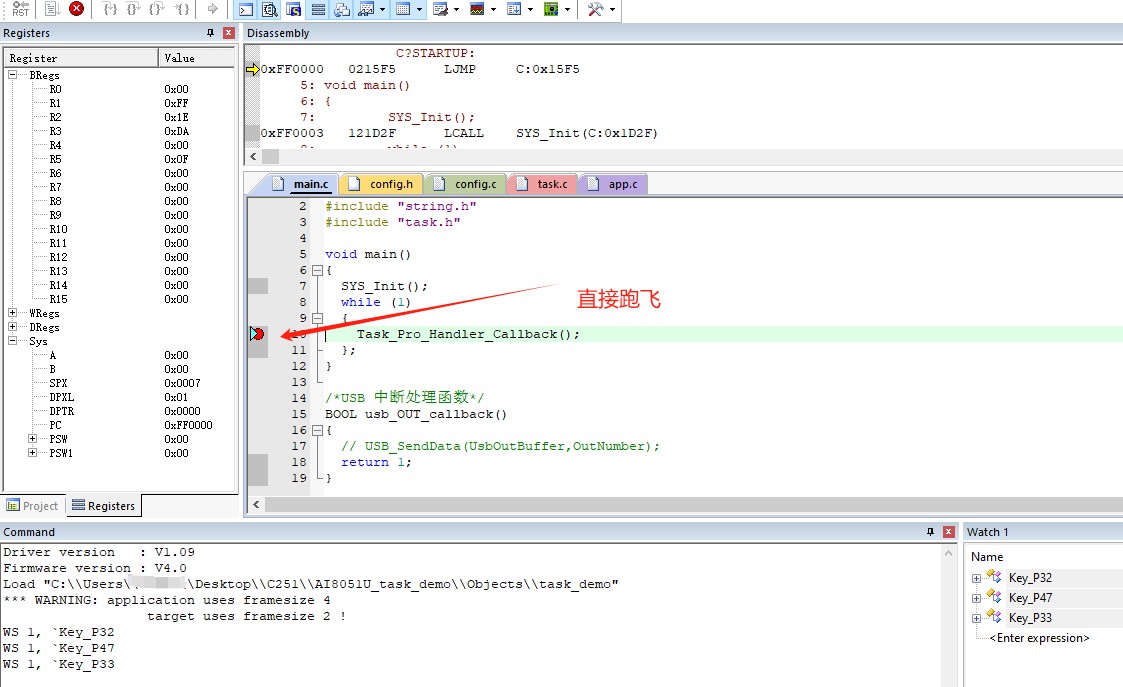
Task: Show next statement with the grey arrow icon
Action: click(212, 9)
